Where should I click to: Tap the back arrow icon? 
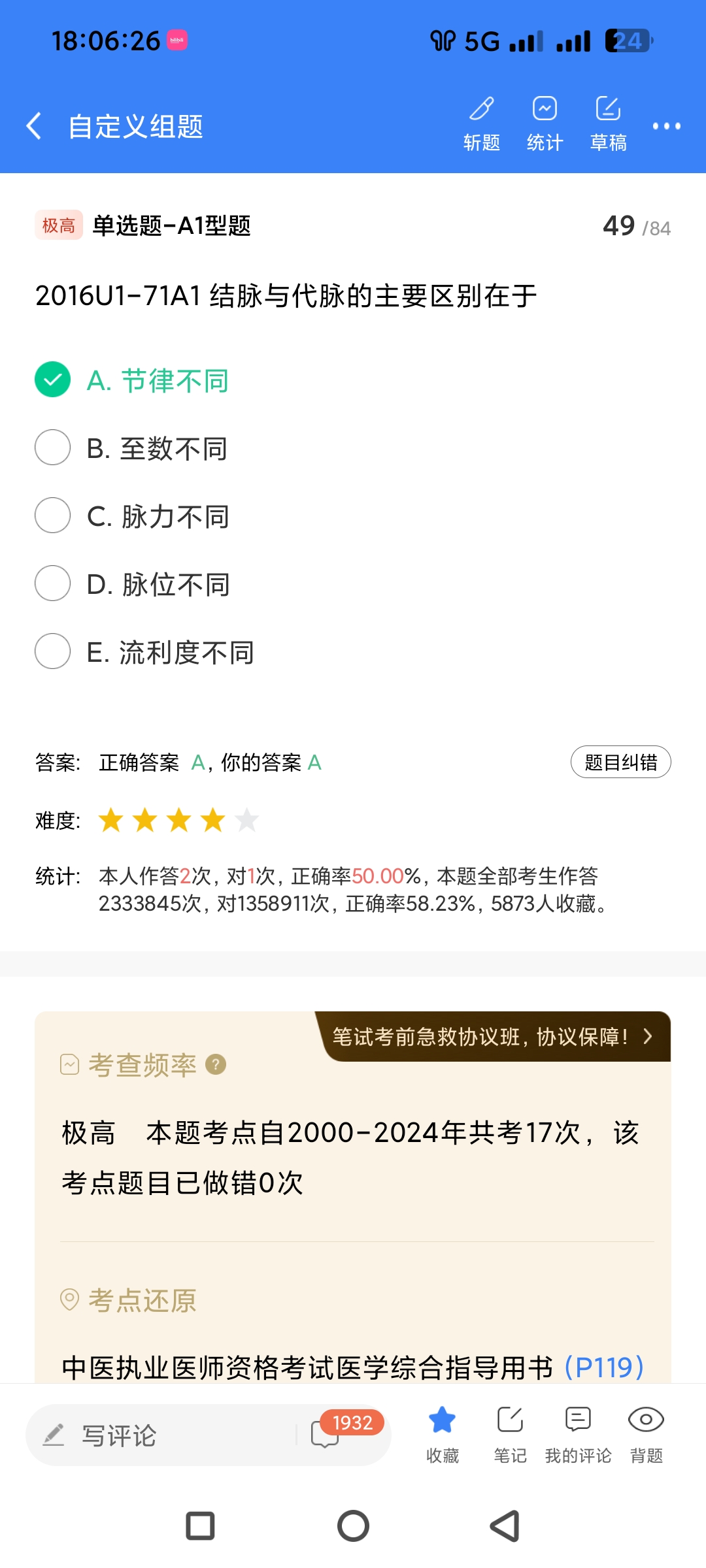(x=34, y=125)
